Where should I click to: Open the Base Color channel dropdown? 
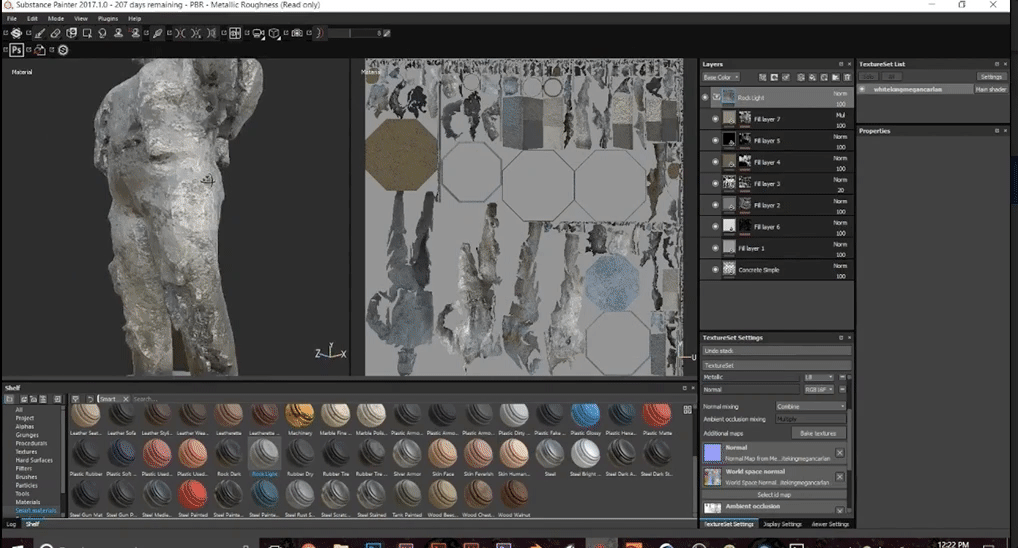click(x=720, y=77)
